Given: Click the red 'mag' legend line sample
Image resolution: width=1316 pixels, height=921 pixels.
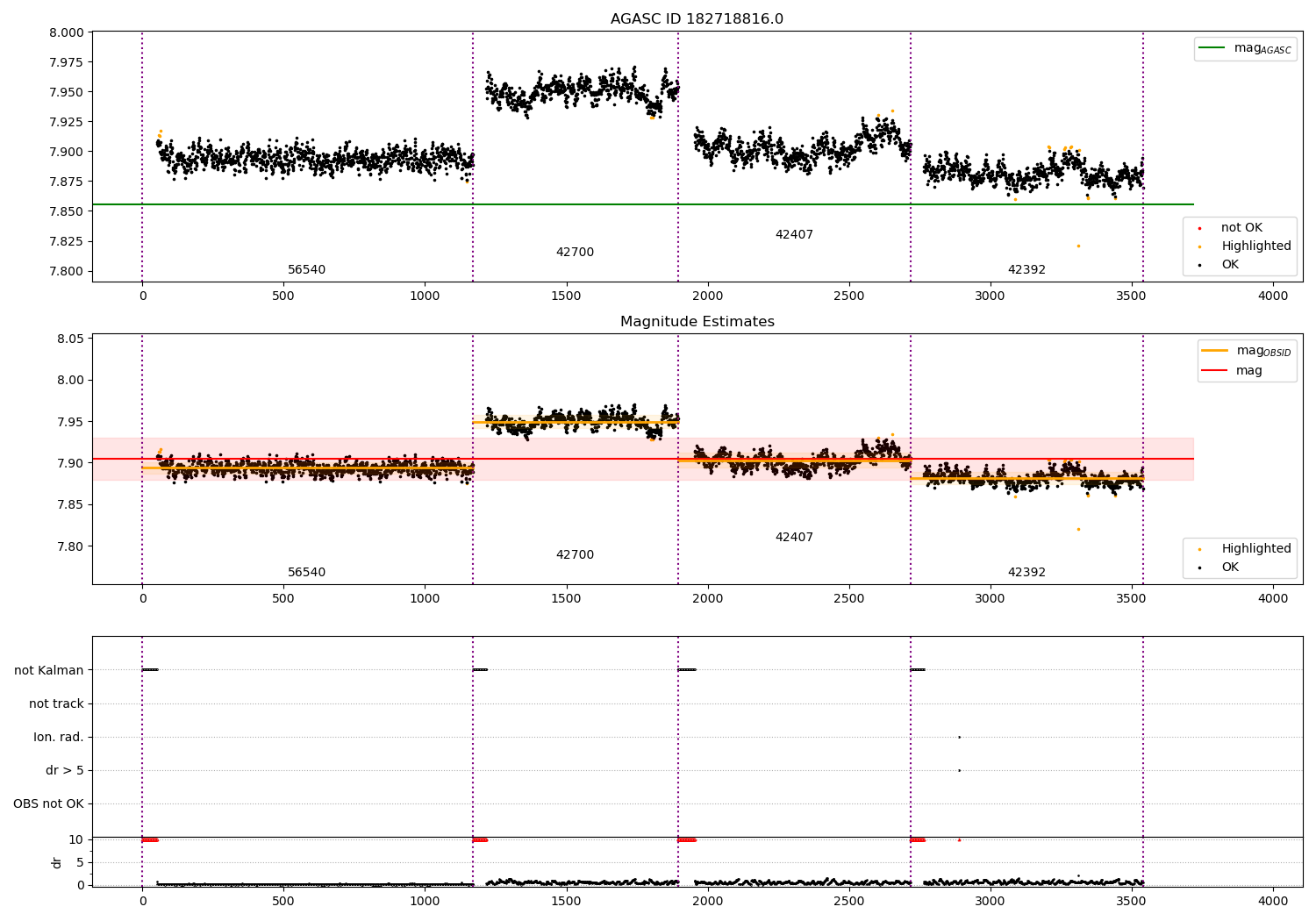Looking at the screenshot, I should coord(1214,370).
